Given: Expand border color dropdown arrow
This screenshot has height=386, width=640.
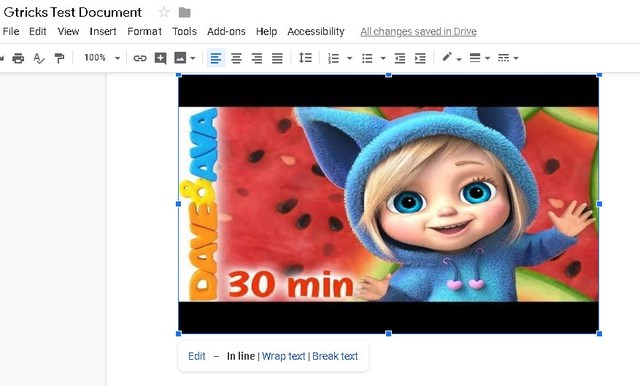Looking at the screenshot, I should coord(459,59).
